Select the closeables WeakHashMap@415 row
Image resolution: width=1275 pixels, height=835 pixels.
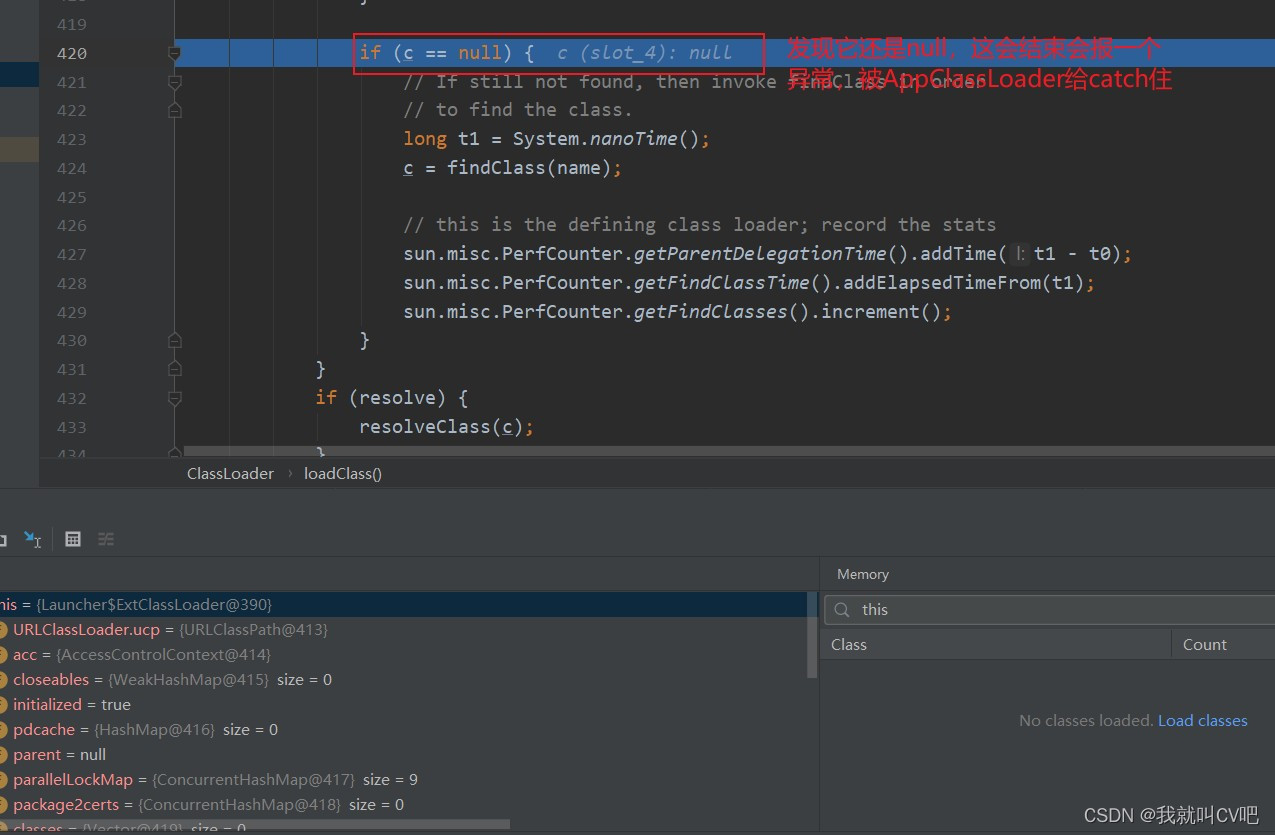click(x=403, y=680)
